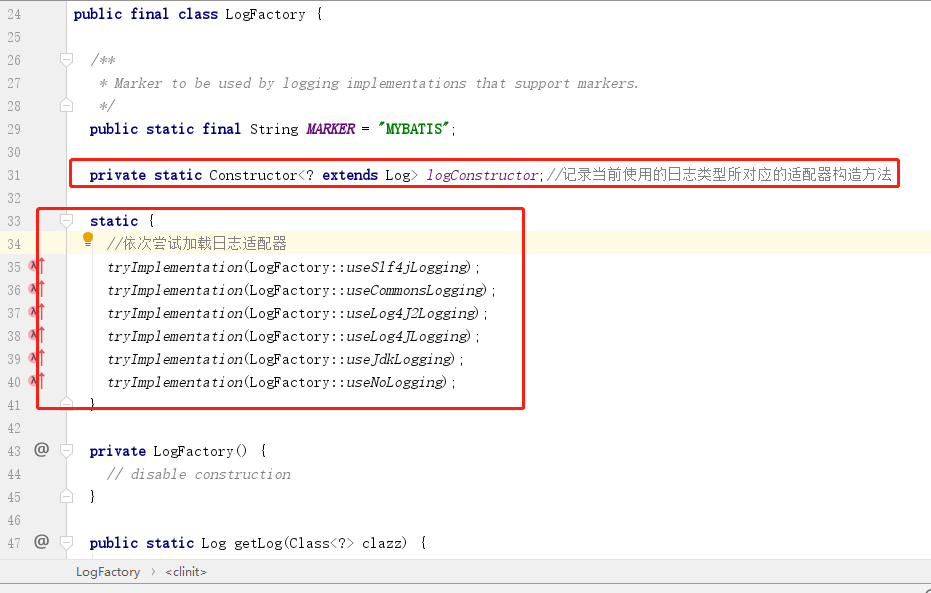Click the lambda gutter icon on line 36
Screen dimensions: 931x593
coord(37,290)
